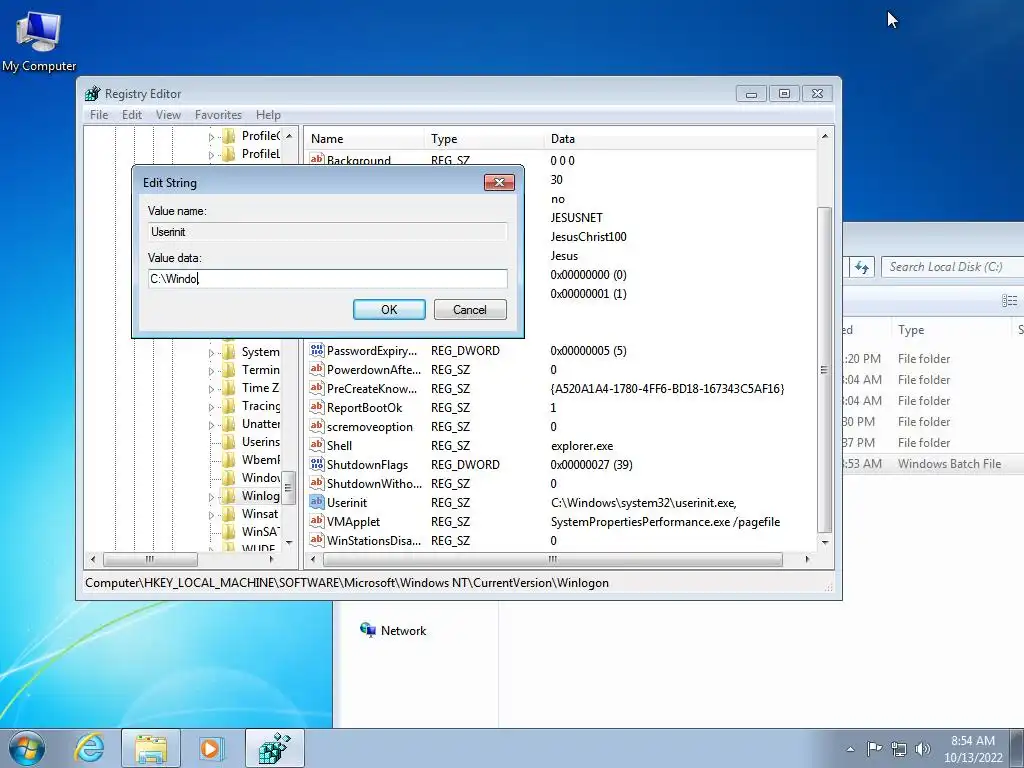
Task: Click the JesusChrist100 data value
Action: (588, 236)
